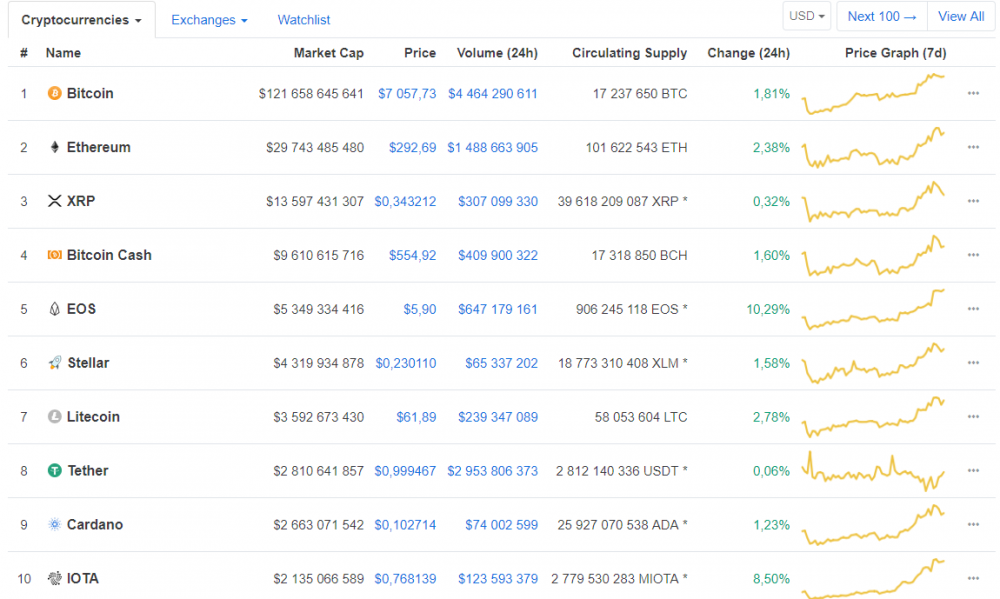Click the EOS logo icon
Image resolution: width=1000 pixels, height=599 pixels.
[55, 309]
